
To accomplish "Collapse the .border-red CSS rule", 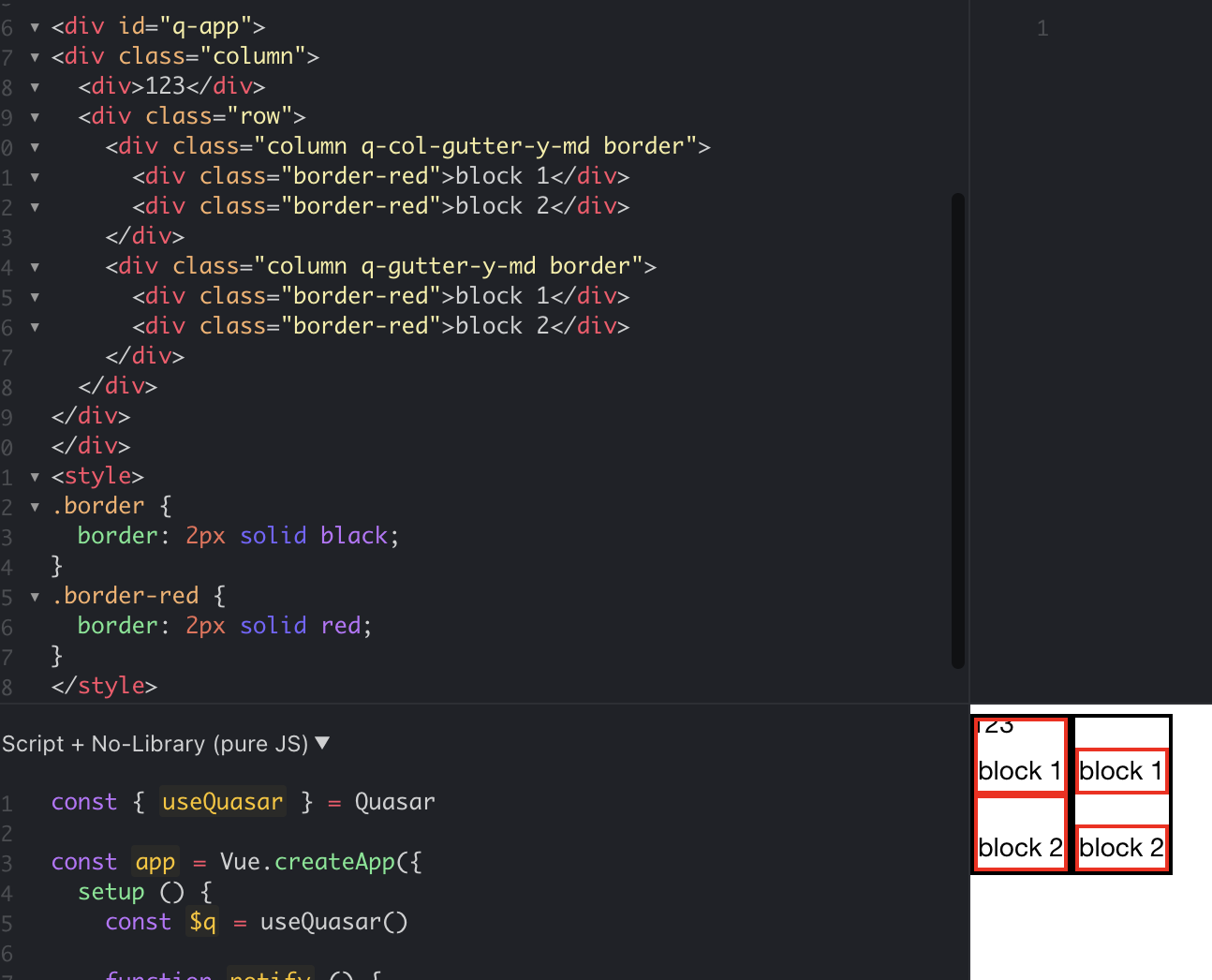I will tap(34, 598).
